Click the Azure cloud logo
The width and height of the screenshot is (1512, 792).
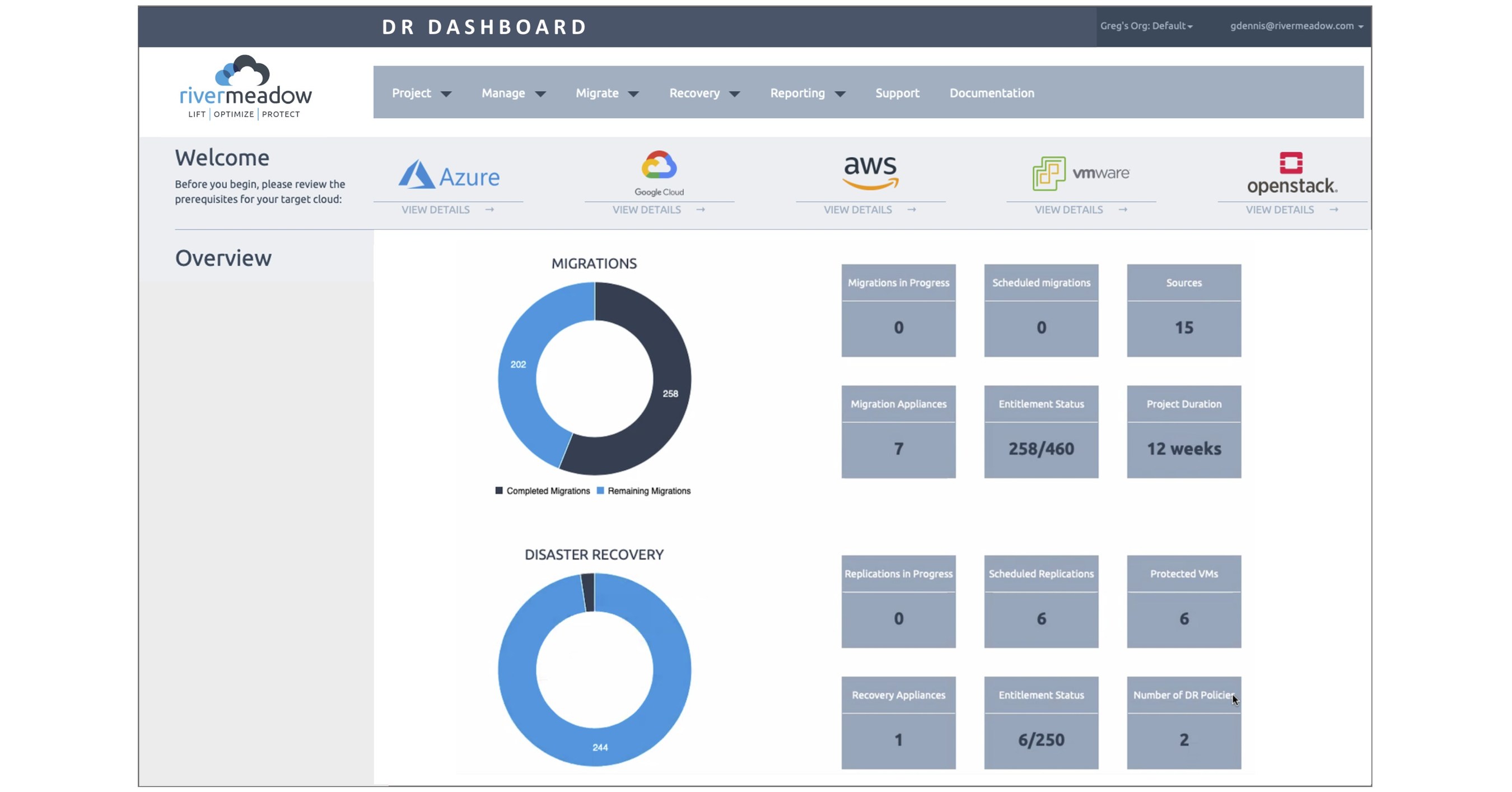(x=449, y=174)
